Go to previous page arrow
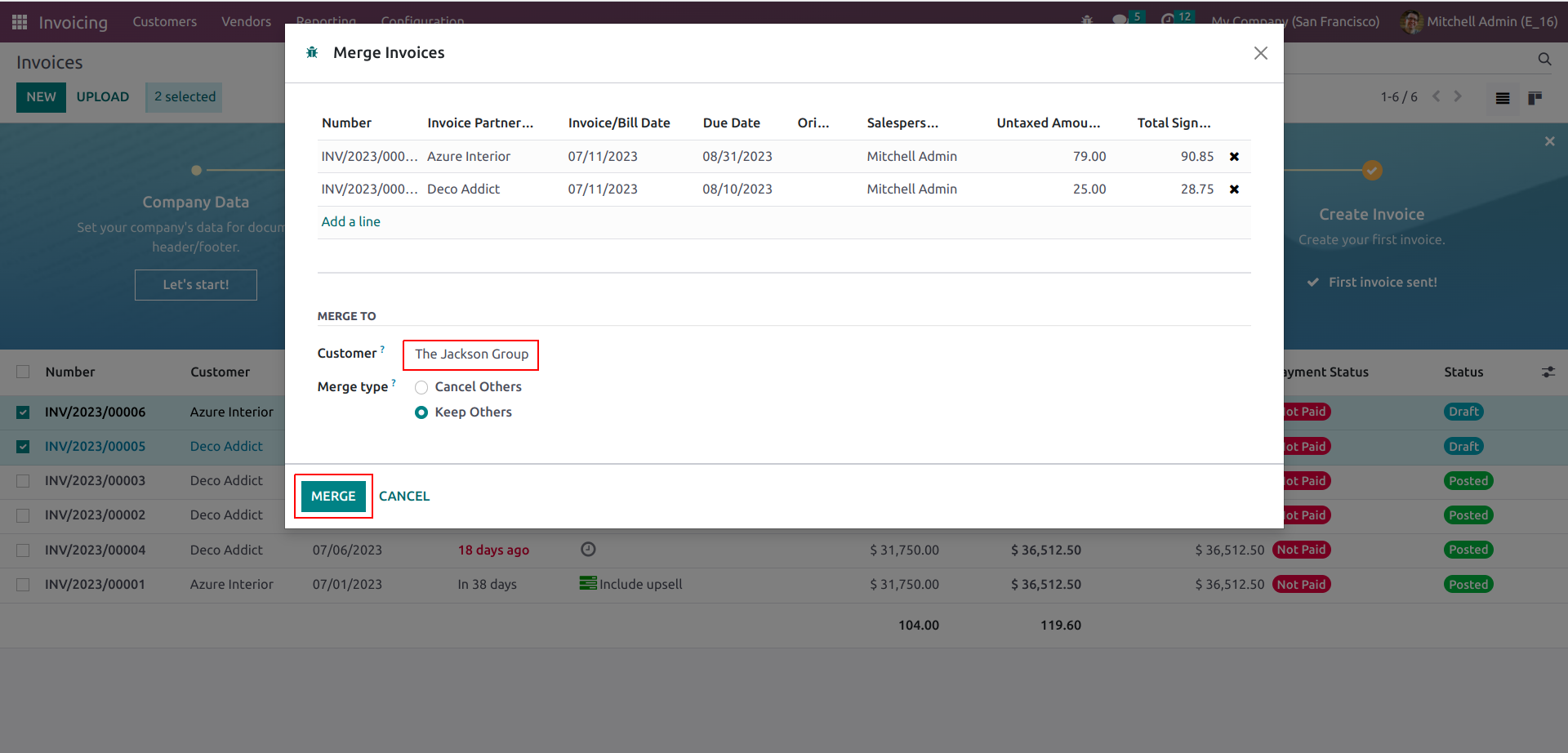The width and height of the screenshot is (1568, 753). point(1437,96)
